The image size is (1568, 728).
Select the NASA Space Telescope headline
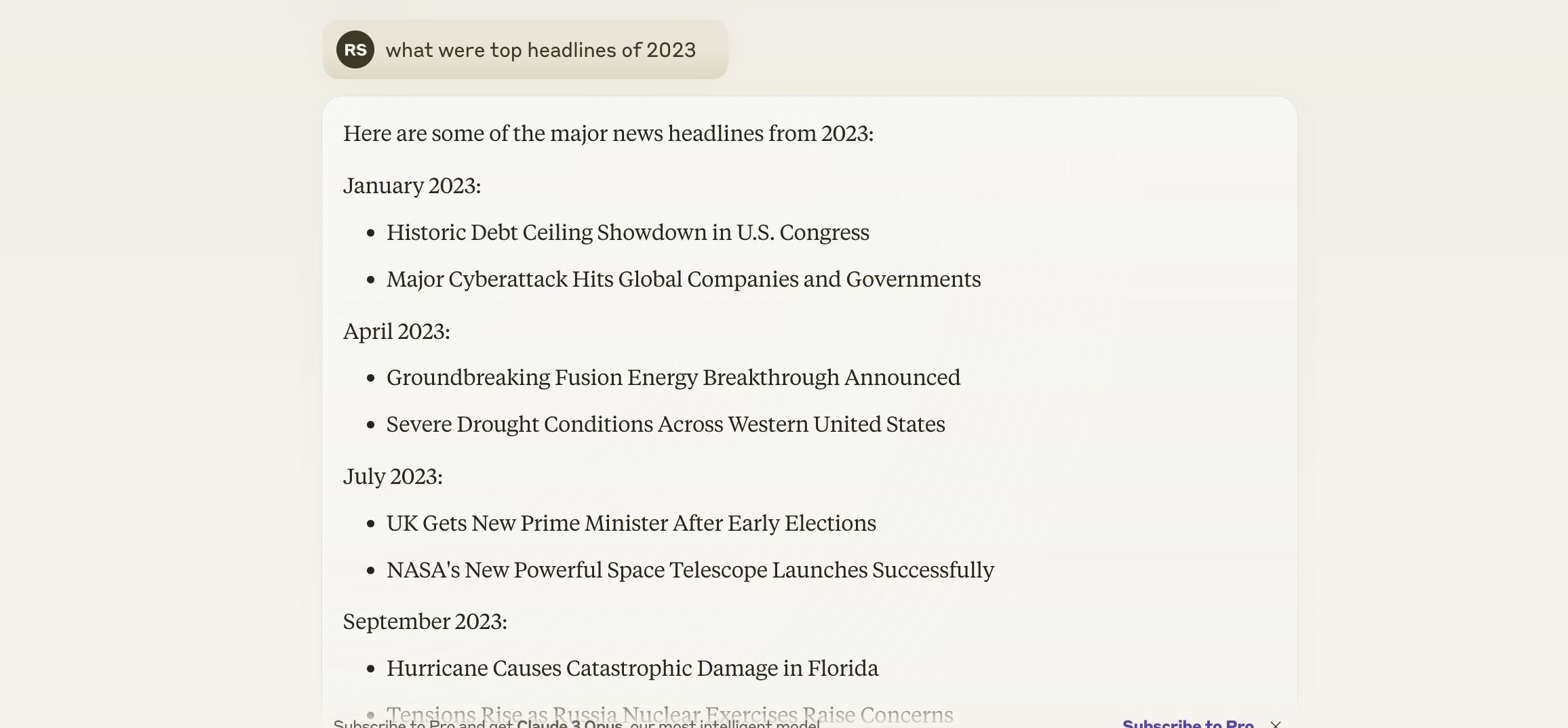click(x=690, y=570)
